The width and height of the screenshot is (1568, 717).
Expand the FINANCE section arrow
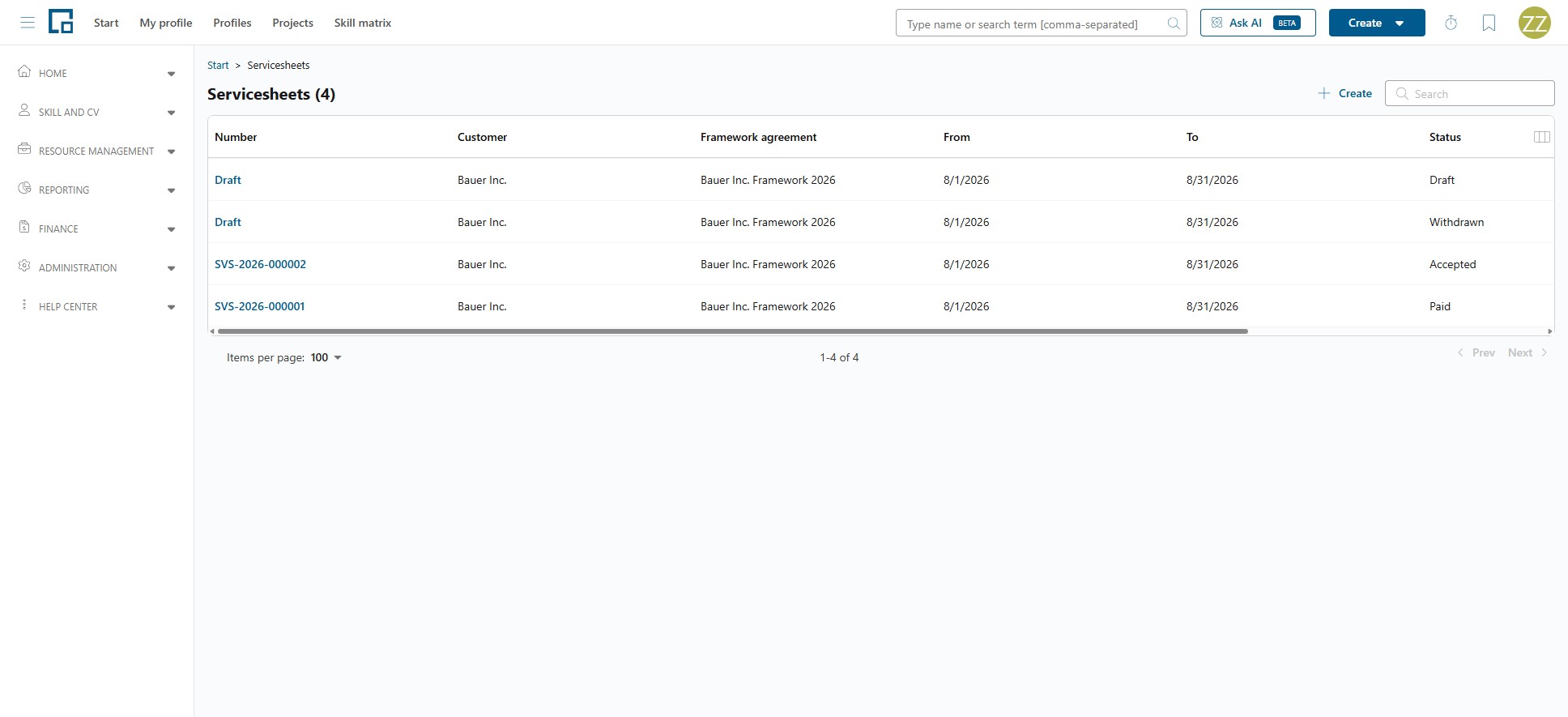point(171,229)
